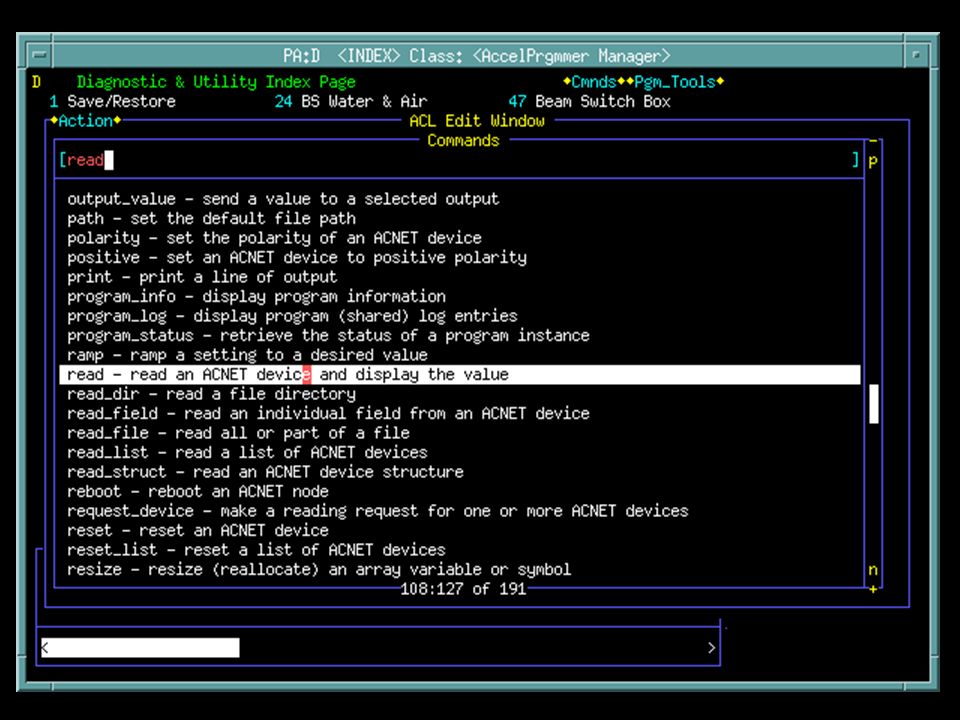The width and height of the screenshot is (960, 720).
Task: Click the Cmnds menu label
Action: coord(593,82)
